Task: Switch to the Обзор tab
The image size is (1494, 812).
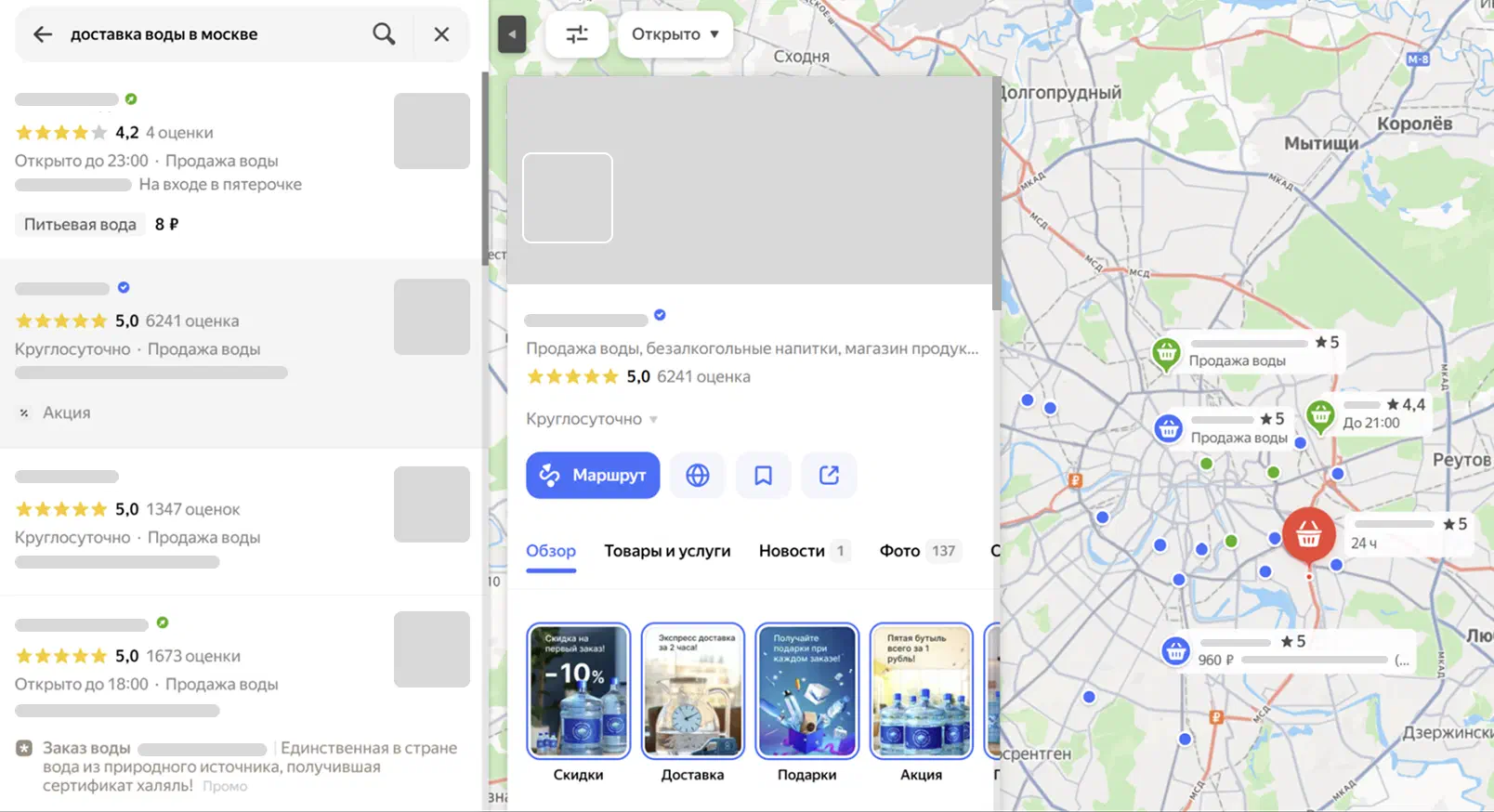Action: click(x=551, y=551)
